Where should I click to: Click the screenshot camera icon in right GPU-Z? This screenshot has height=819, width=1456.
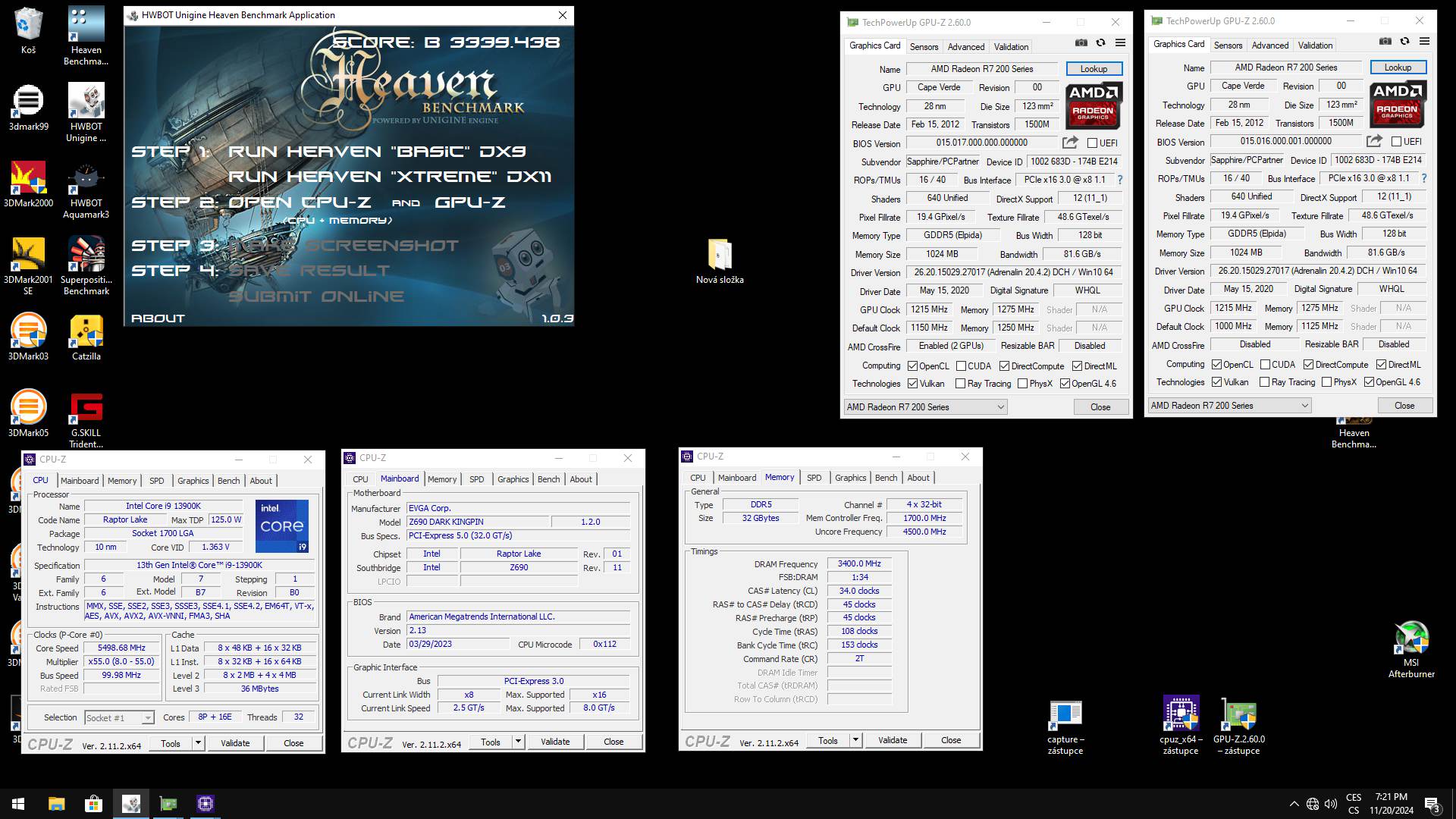(x=1385, y=42)
